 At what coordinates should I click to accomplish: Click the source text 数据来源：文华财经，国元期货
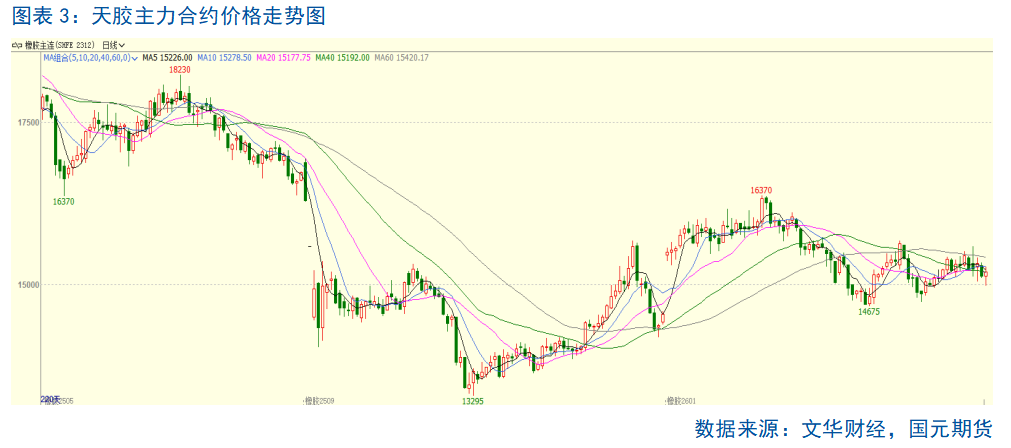843,428
